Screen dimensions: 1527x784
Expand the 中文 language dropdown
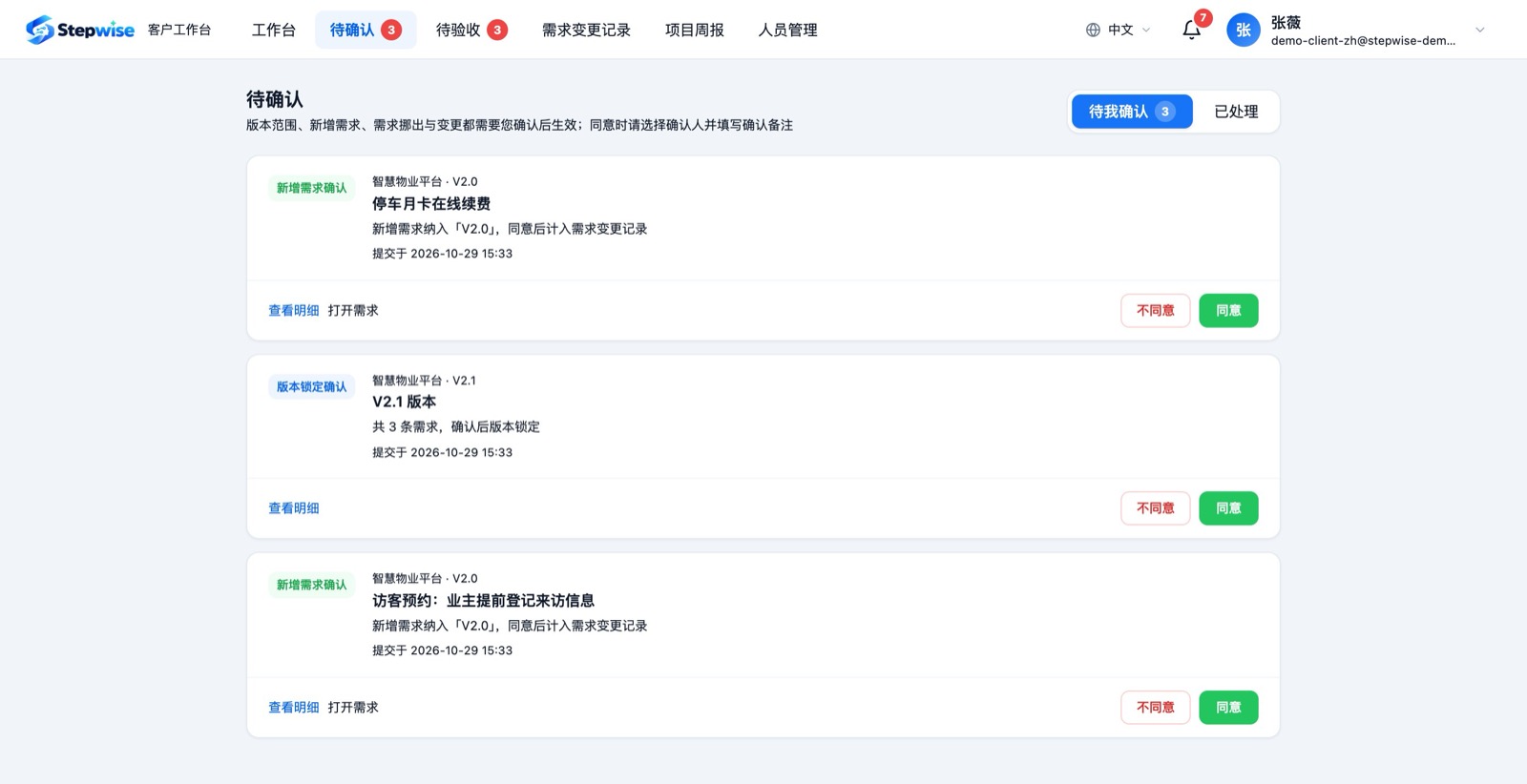click(1119, 30)
